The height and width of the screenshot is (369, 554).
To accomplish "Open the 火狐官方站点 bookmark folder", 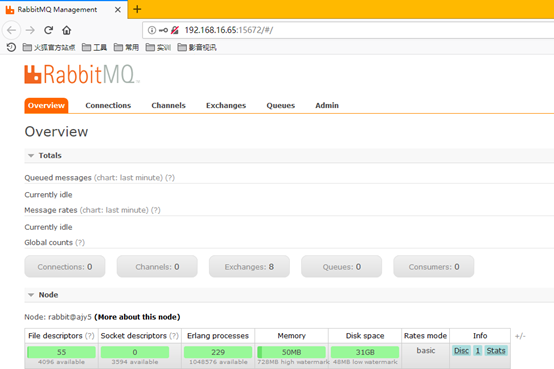I will 49,47.
